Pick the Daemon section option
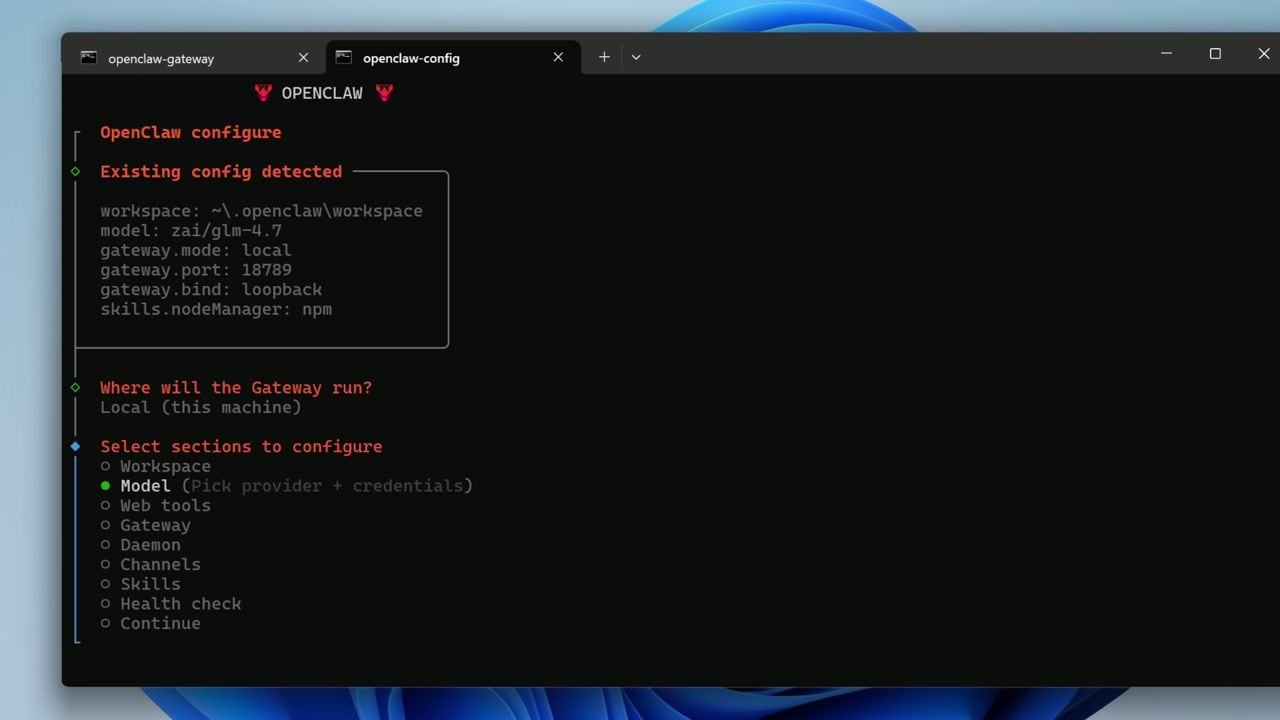 (150, 545)
